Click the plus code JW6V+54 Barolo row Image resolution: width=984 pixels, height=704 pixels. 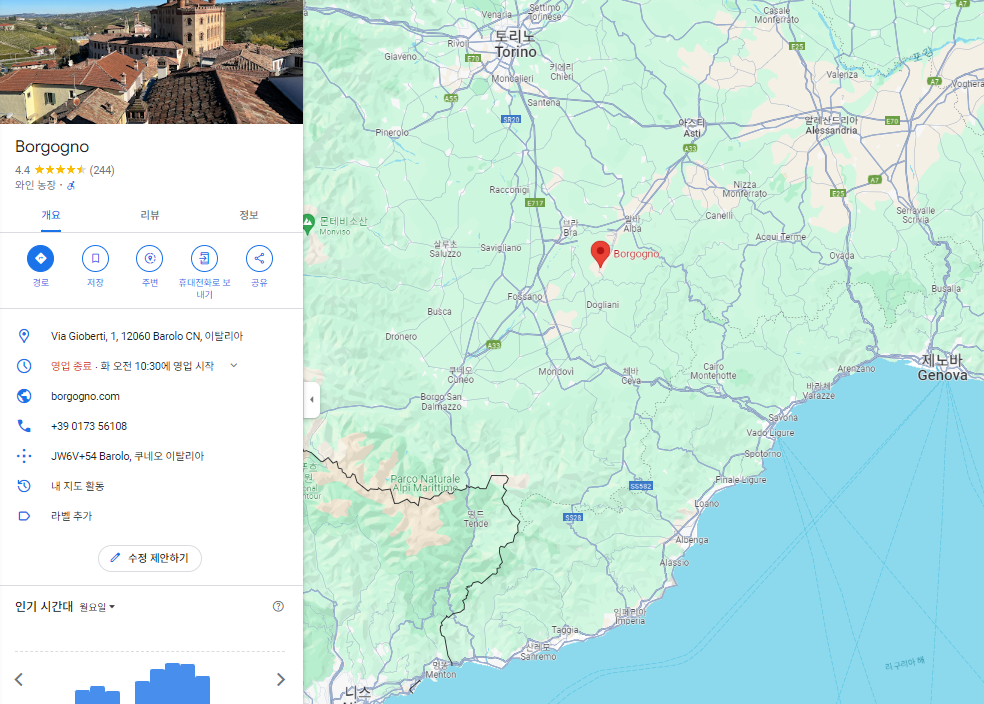151,456
